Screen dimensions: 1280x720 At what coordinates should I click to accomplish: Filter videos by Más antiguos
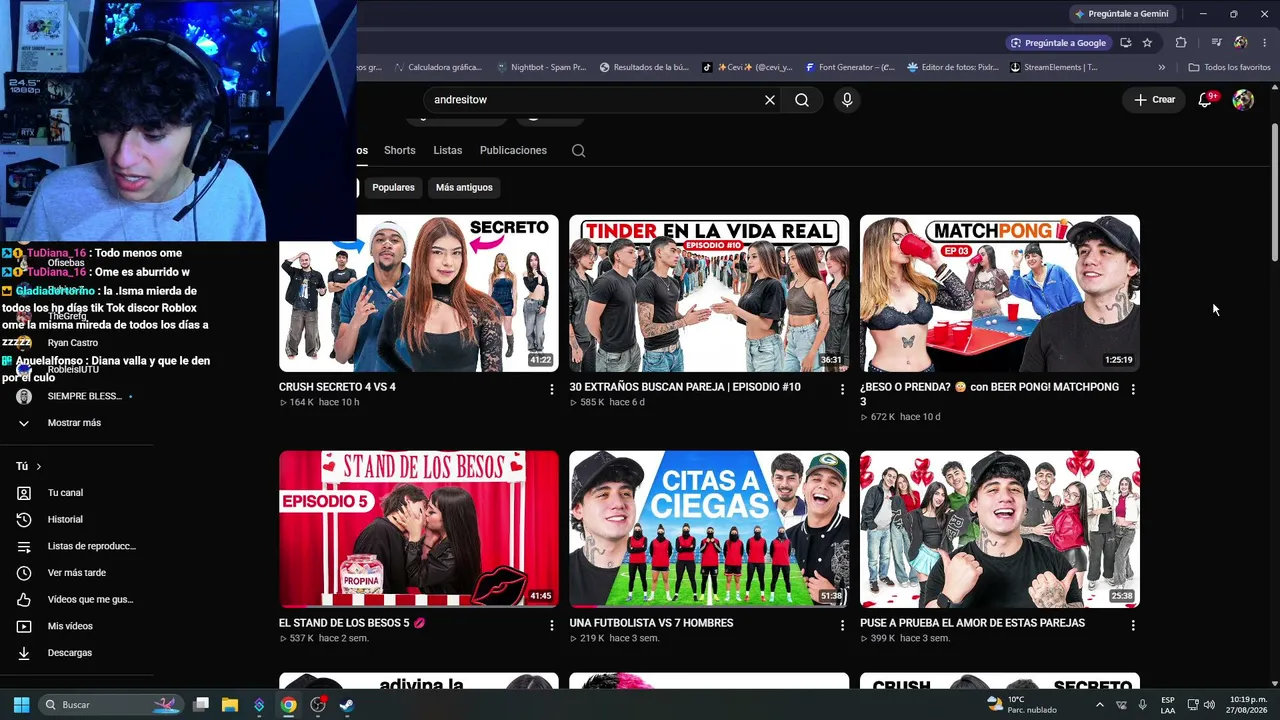(x=464, y=187)
